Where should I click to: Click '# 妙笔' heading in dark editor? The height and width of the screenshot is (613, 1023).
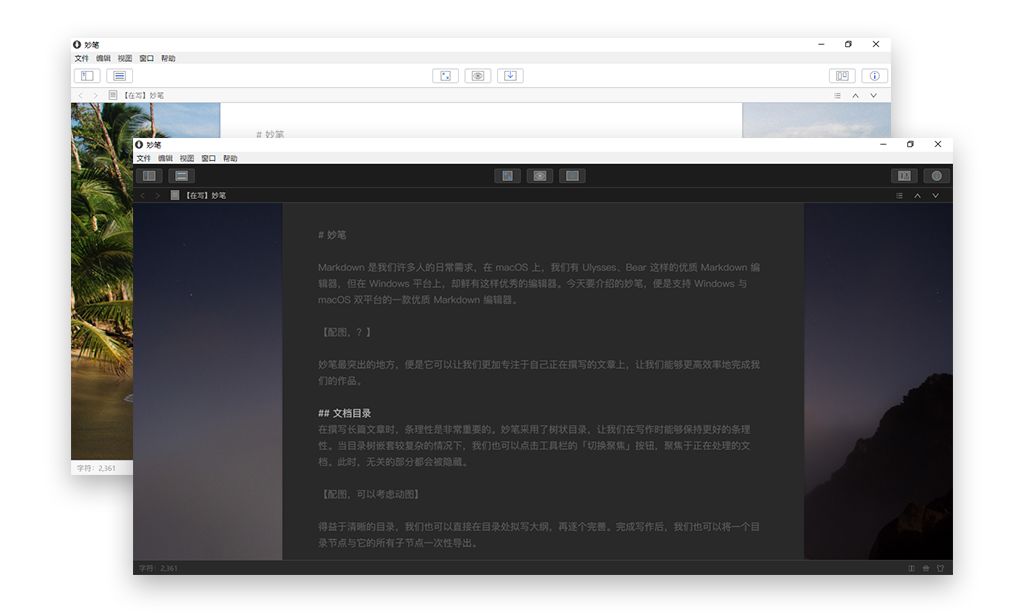[x=332, y=235]
